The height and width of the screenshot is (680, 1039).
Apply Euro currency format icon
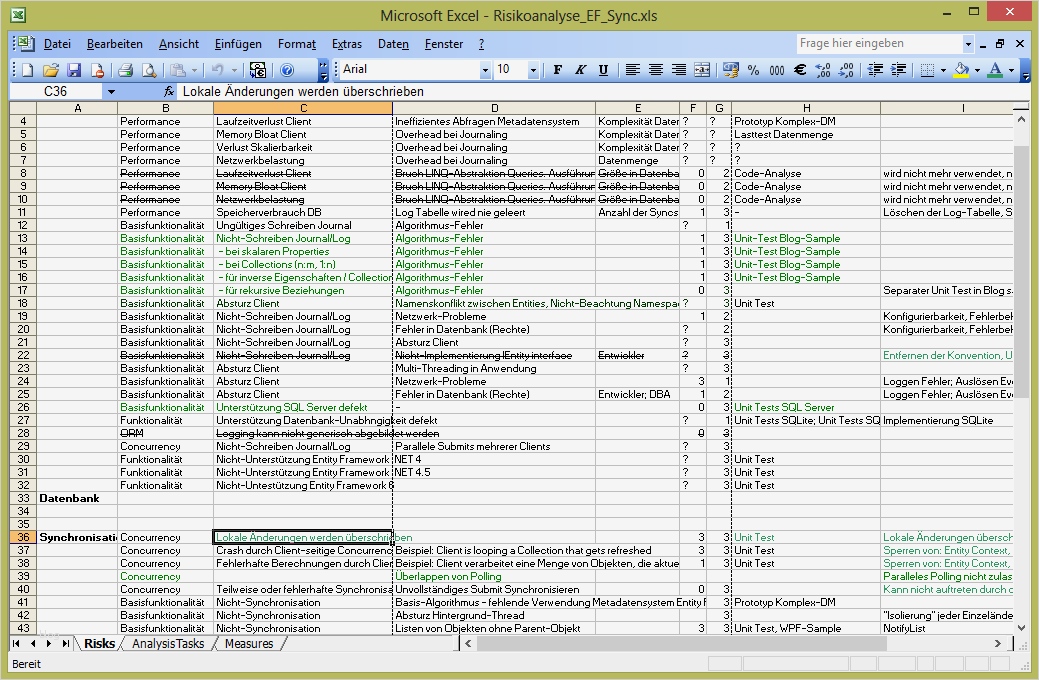[x=799, y=70]
